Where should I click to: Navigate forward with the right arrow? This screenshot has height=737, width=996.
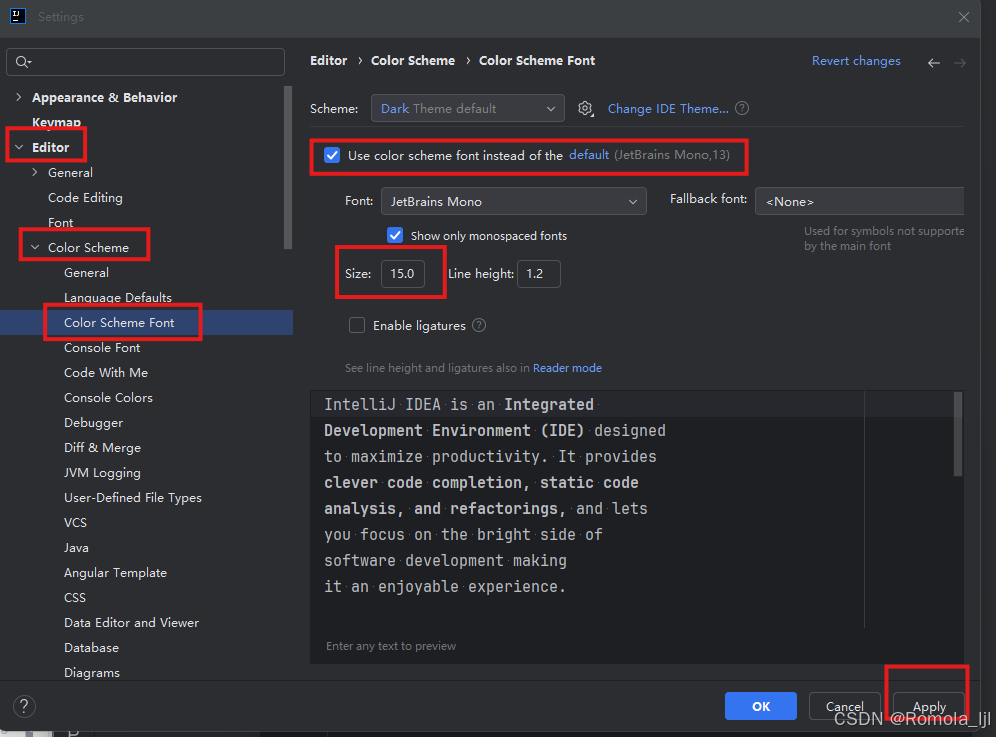click(960, 62)
